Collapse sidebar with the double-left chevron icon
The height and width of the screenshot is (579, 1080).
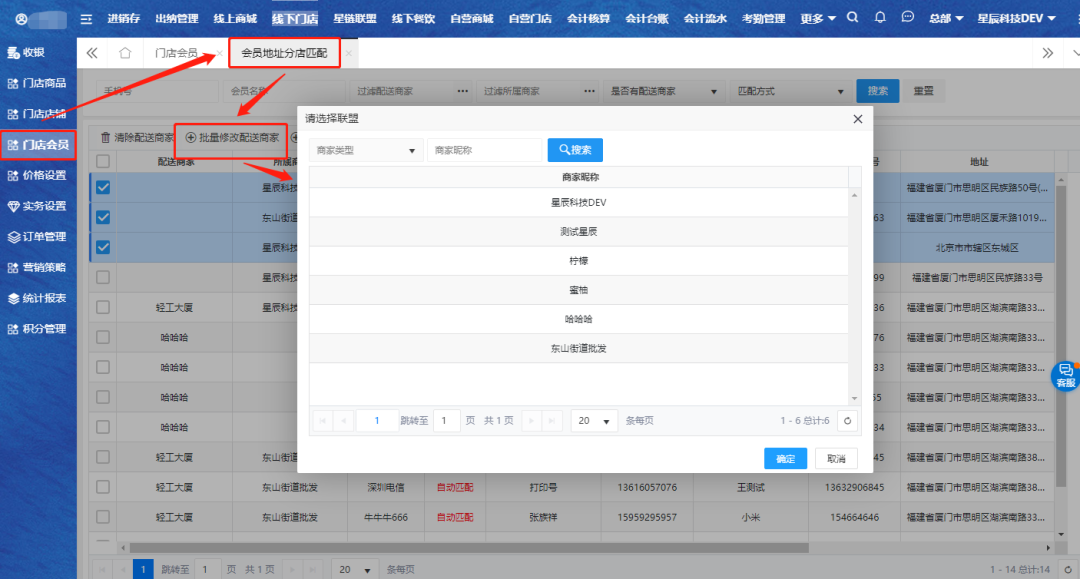[x=92, y=53]
